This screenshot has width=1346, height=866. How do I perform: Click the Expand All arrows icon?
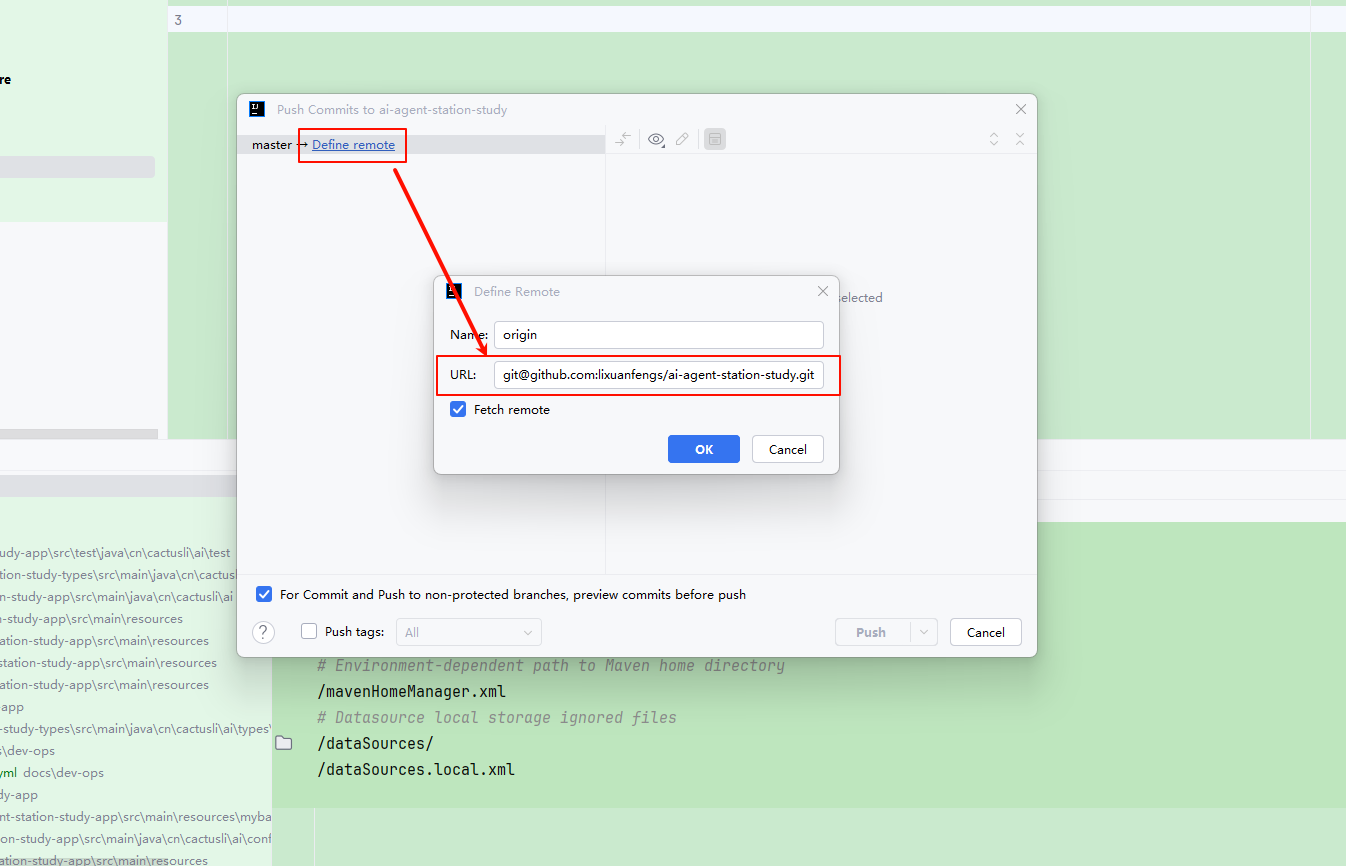(x=994, y=140)
